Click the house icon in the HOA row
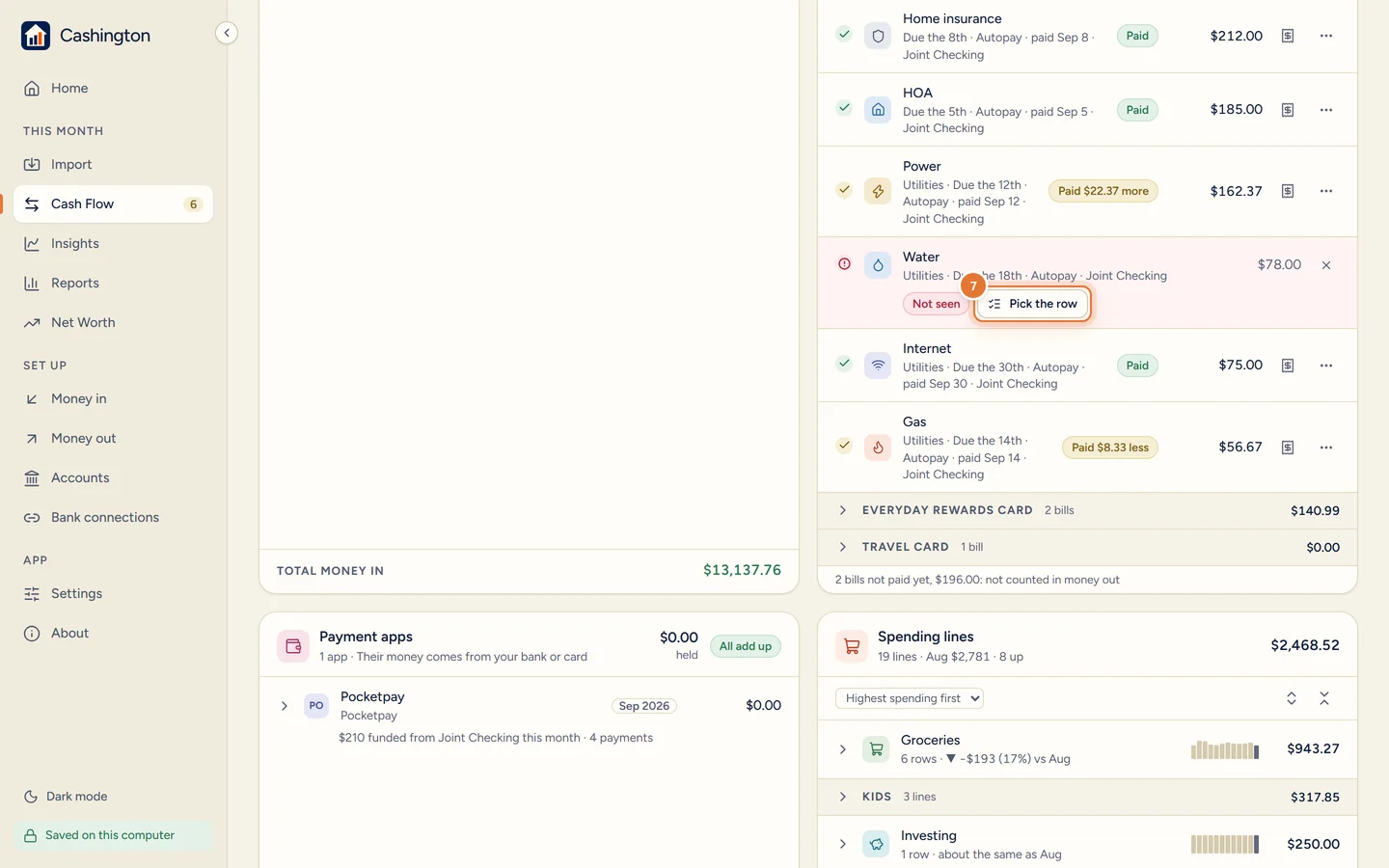This screenshot has height=868, width=1389. (x=878, y=110)
